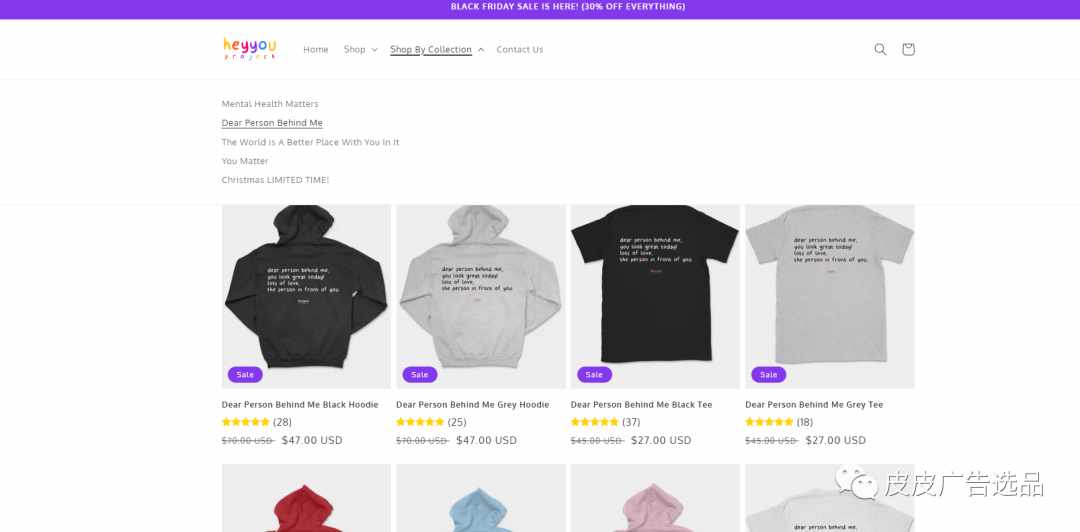
Task: Select Mental Health Matters collection
Action: [x=270, y=103]
